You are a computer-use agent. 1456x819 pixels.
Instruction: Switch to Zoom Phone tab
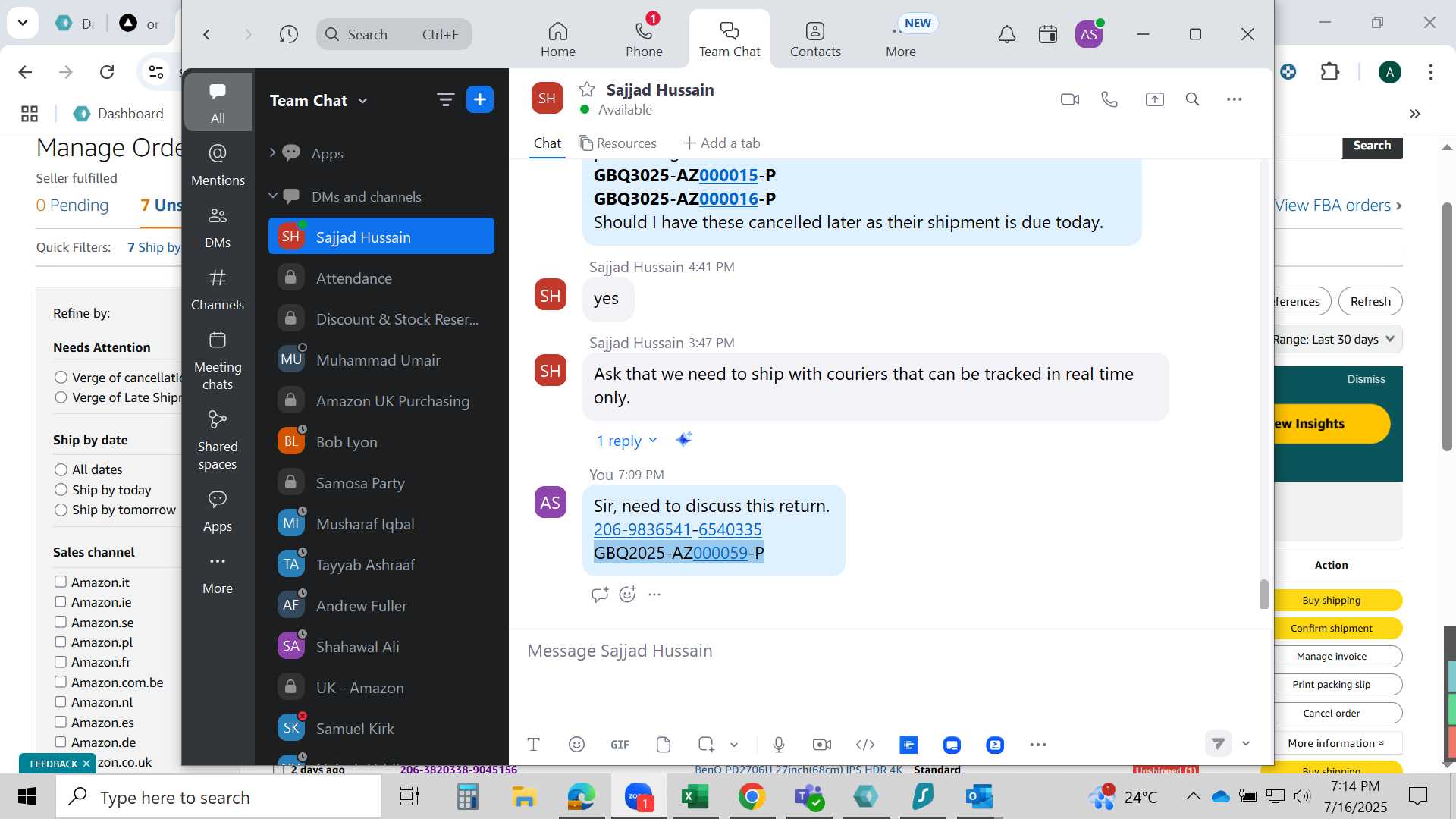pyautogui.click(x=644, y=39)
